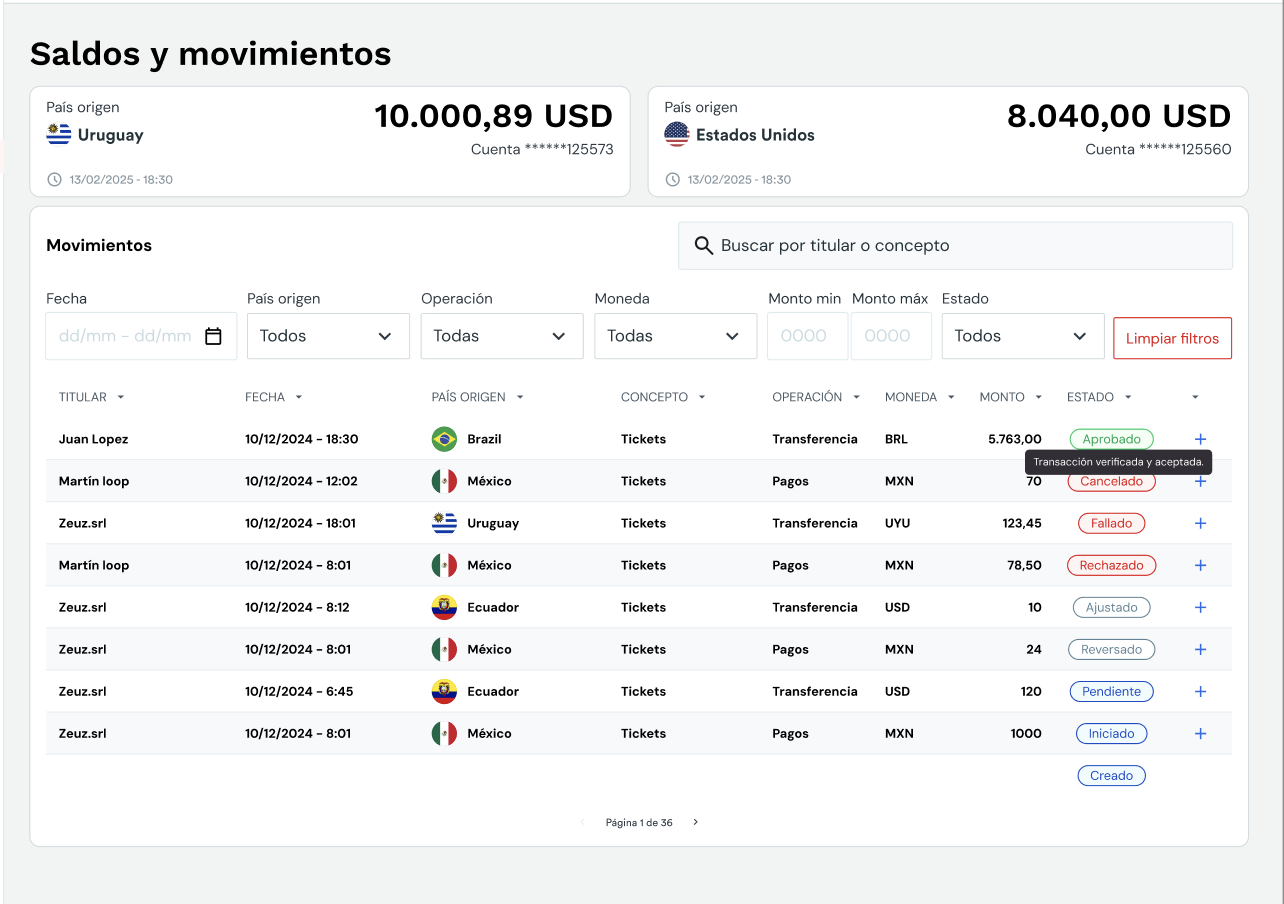Click the UYU currency cell
Screen dimensions: 1284x904
[x=897, y=523]
